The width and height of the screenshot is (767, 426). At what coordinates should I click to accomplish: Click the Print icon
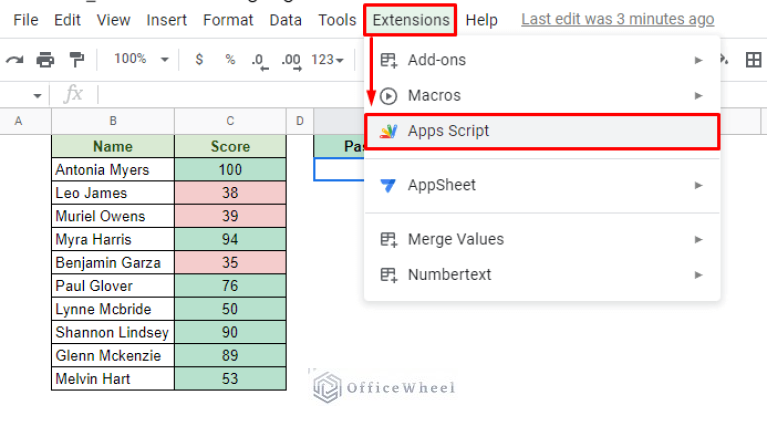point(45,60)
